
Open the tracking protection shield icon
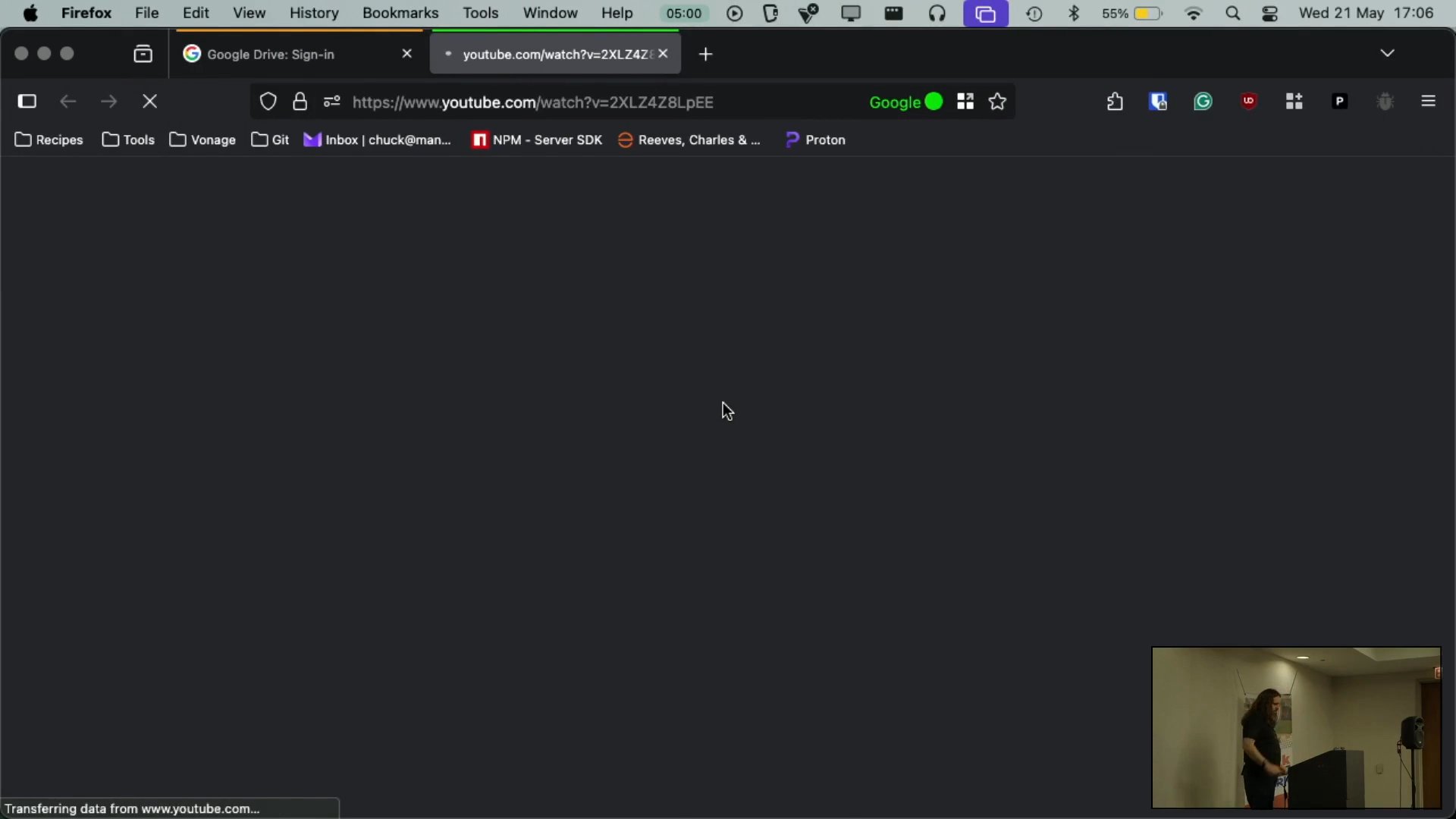coord(268,102)
